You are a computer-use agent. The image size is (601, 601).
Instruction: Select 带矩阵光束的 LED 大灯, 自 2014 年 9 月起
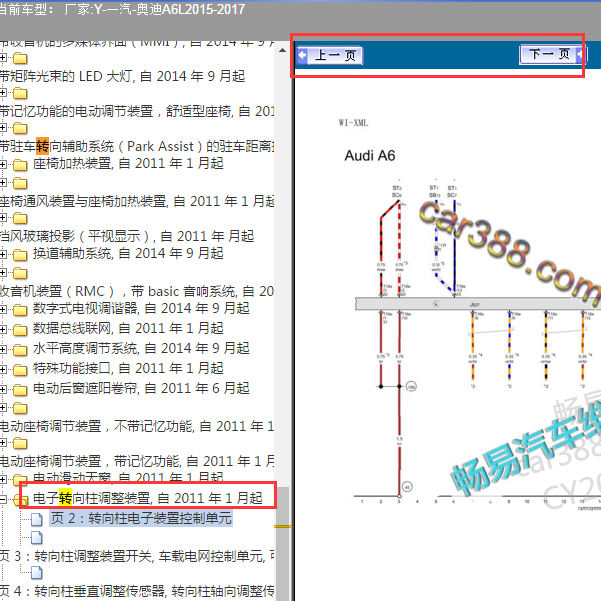pos(122,76)
